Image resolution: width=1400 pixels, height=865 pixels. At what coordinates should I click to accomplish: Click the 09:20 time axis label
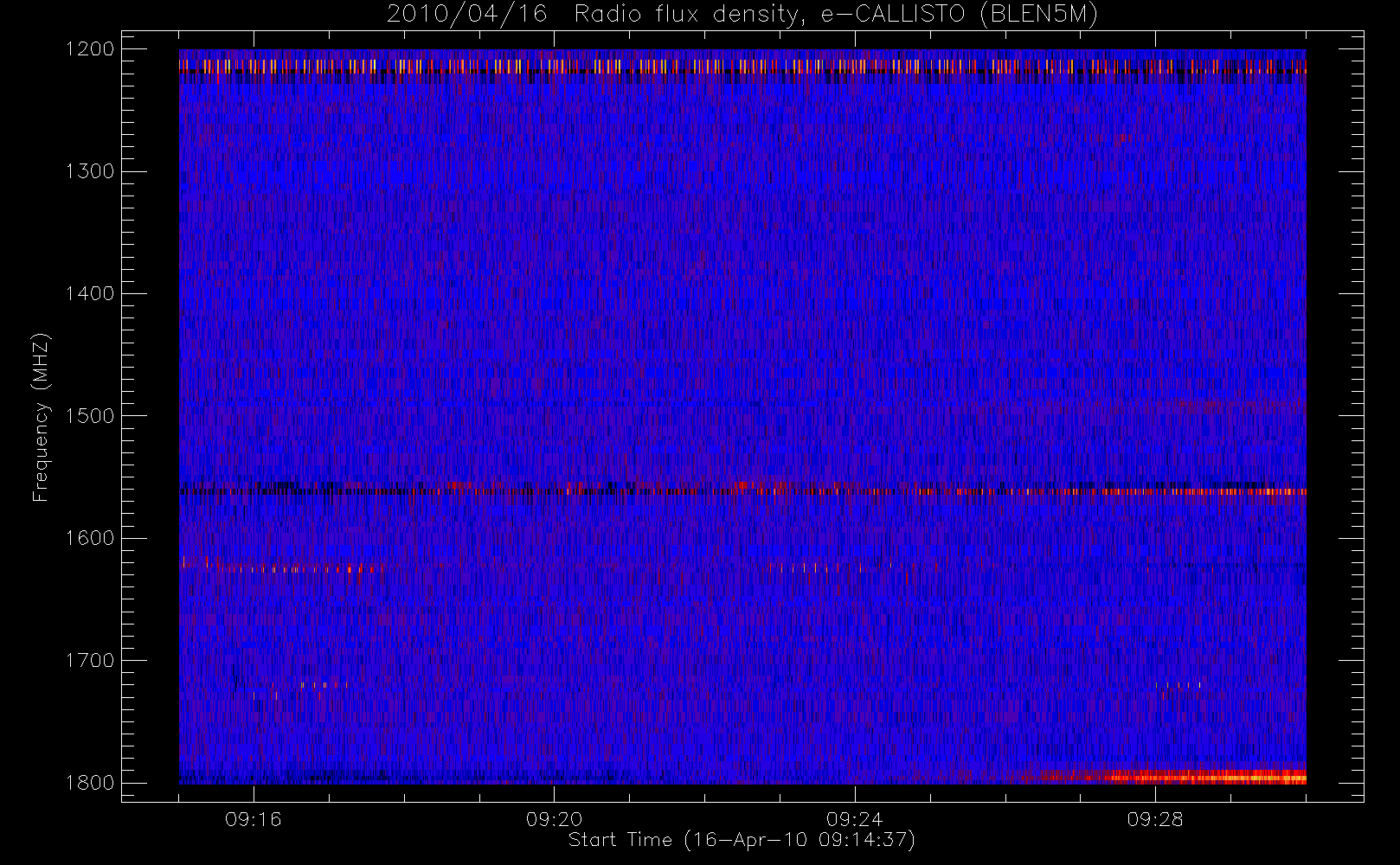click(554, 819)
